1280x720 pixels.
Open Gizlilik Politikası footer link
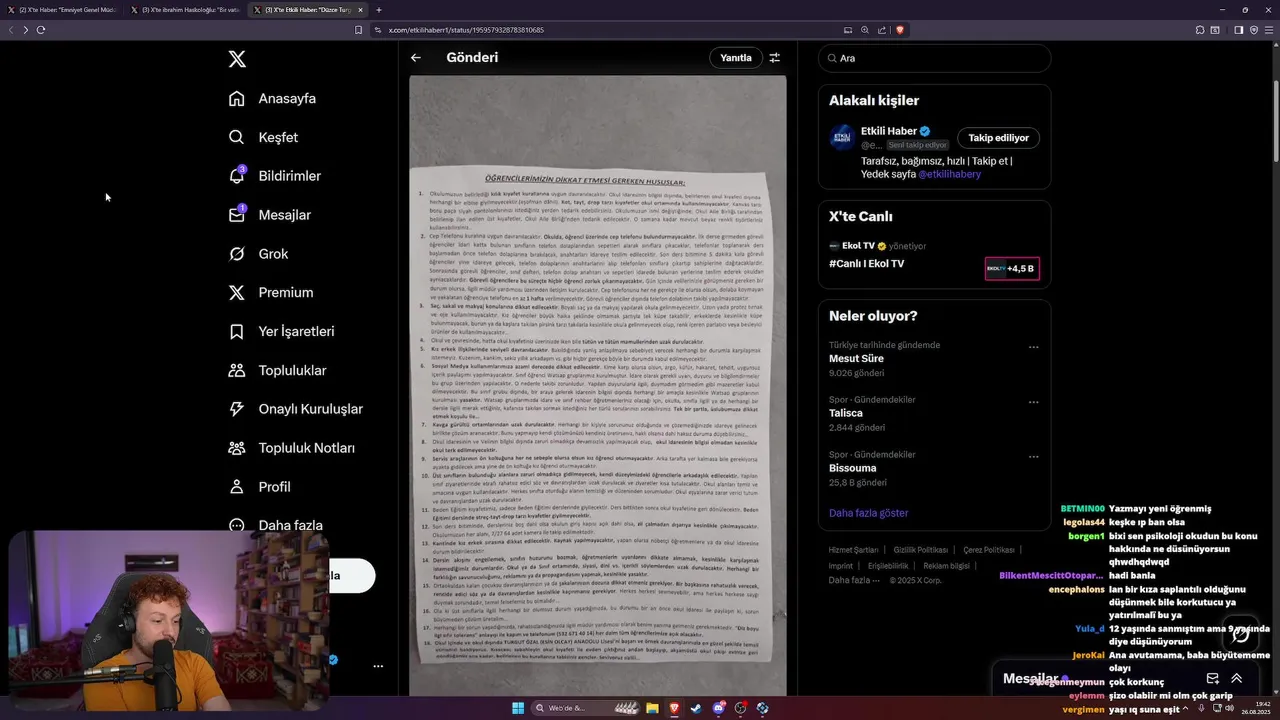(x=921, y=550)
